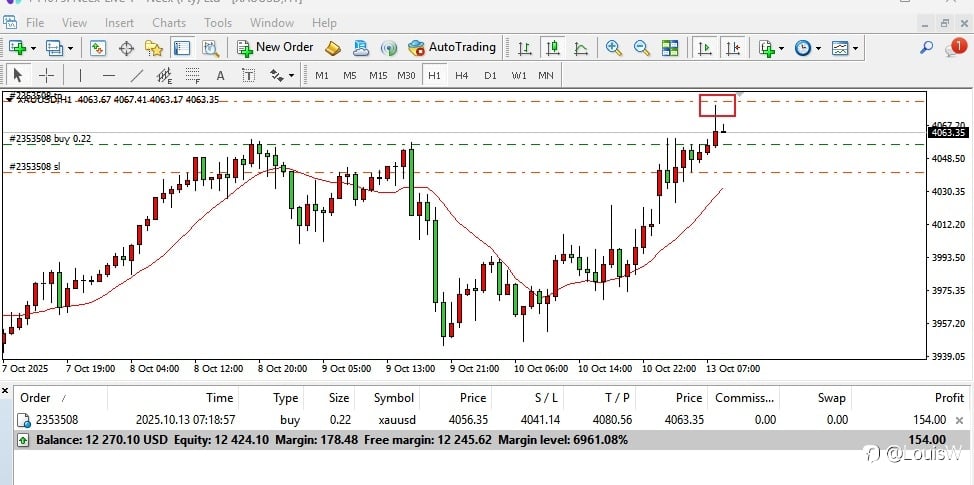Click the Profiles toolbar icon
Viewport: 974px width, 485px height.
coord(55,47)
